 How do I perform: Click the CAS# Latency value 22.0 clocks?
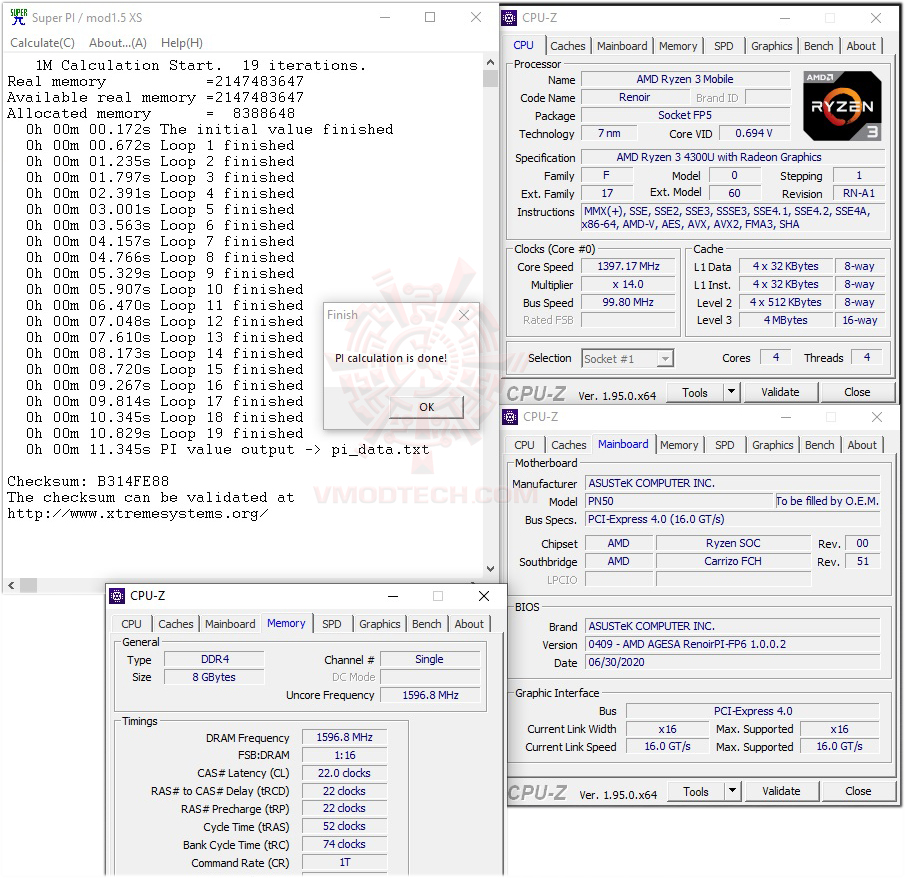[x=344, y=773]
